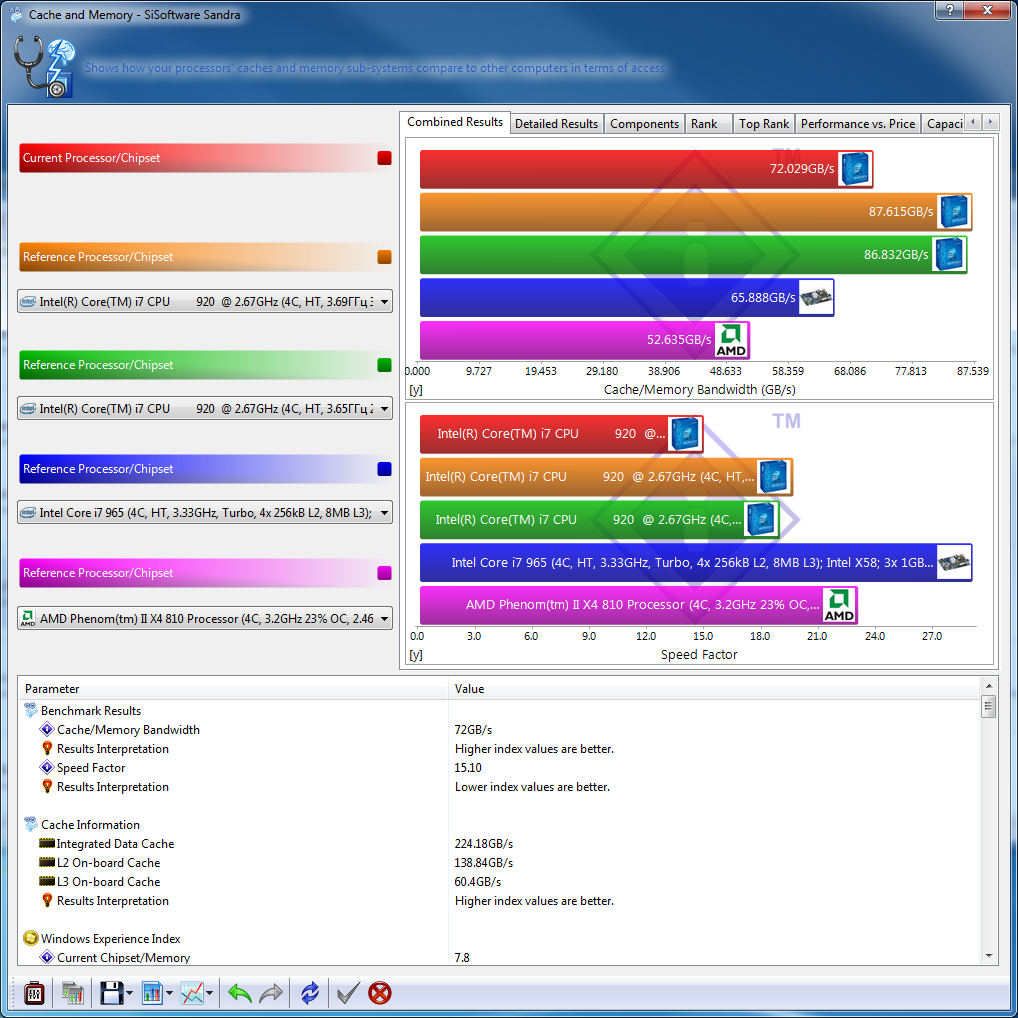Image resolution: width=1018 pixels, height=1018 pixels.
Task: Click the green back arrow icon
Action: [x=240, y=993]
